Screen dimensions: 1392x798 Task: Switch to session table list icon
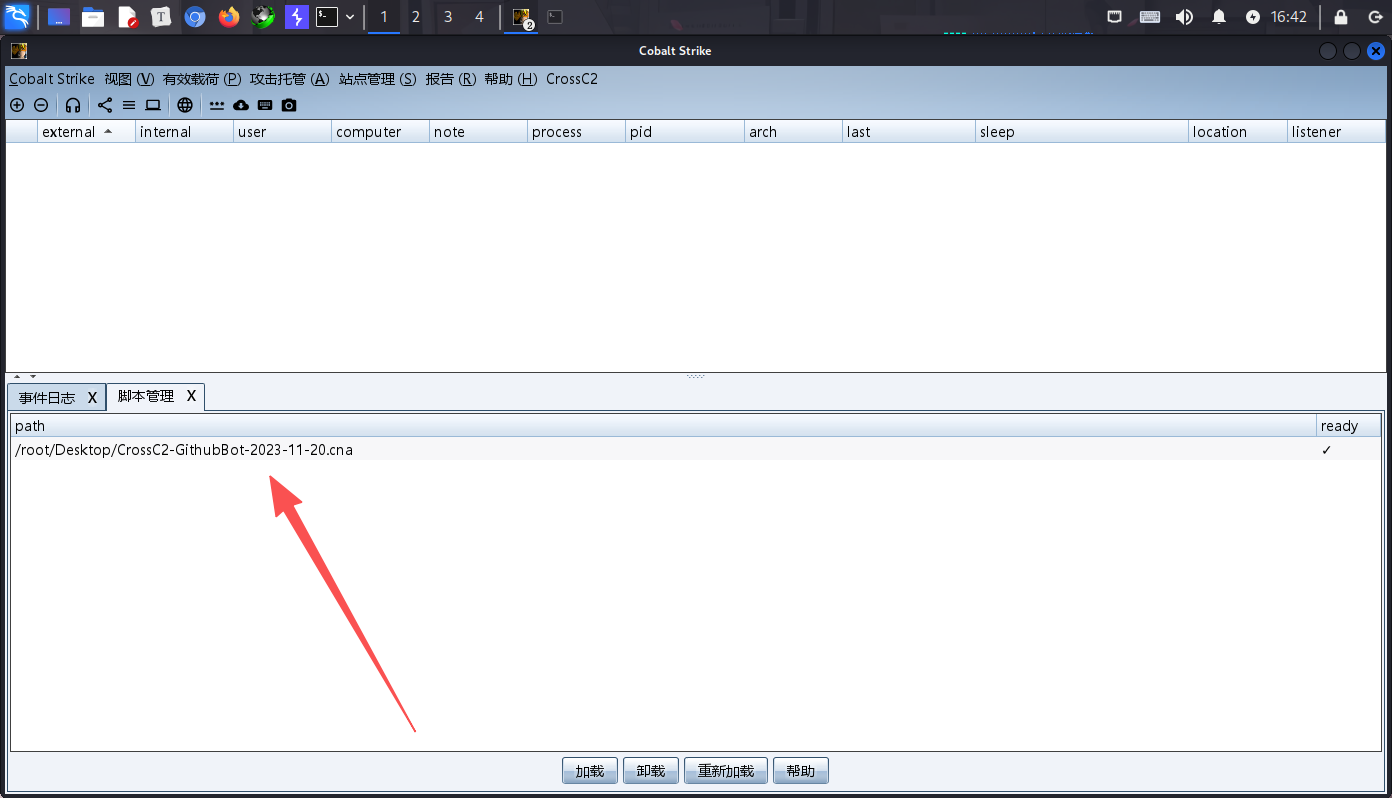click(x=129, y=105)
